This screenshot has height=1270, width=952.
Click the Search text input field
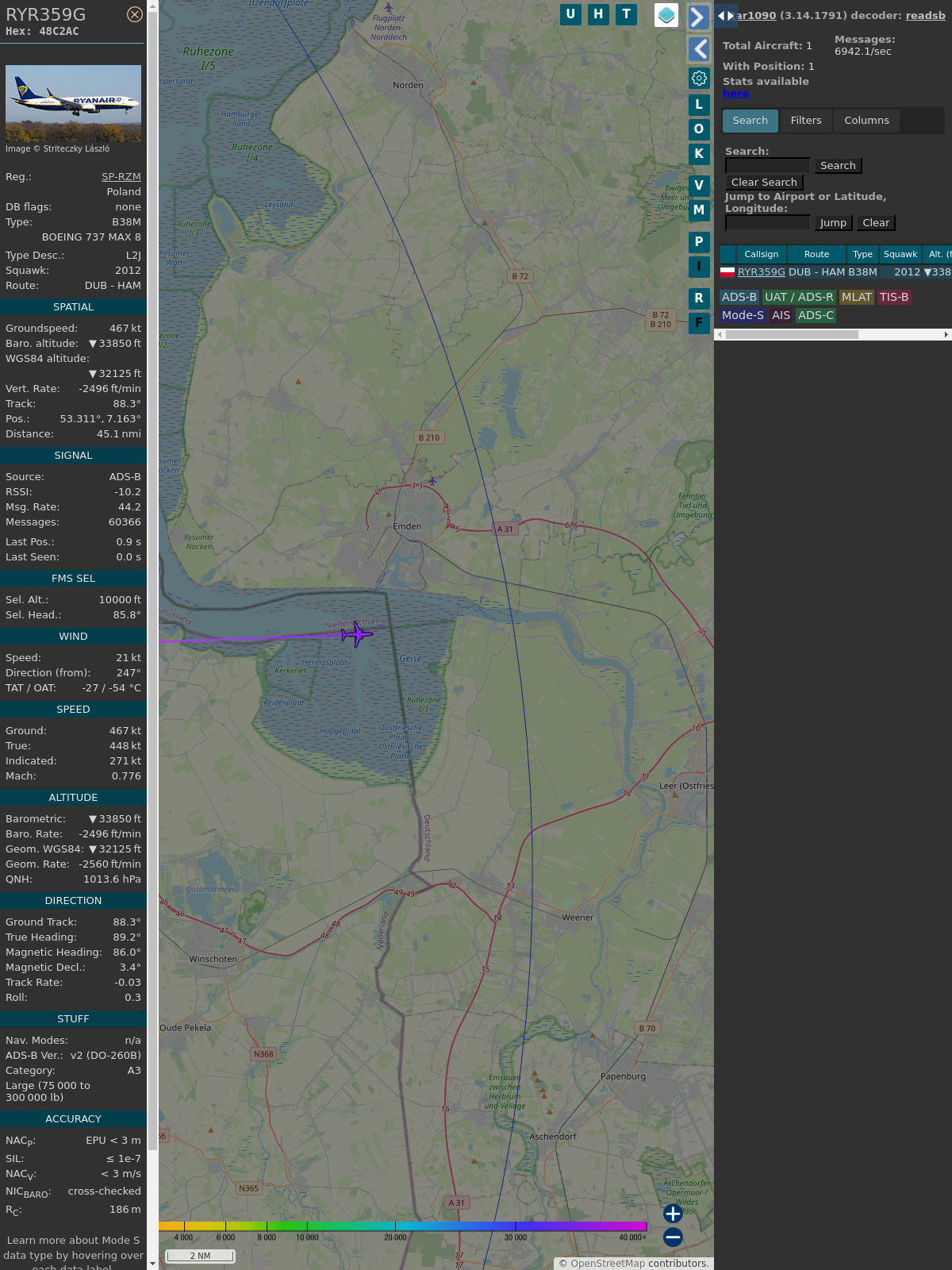[767, 165]
